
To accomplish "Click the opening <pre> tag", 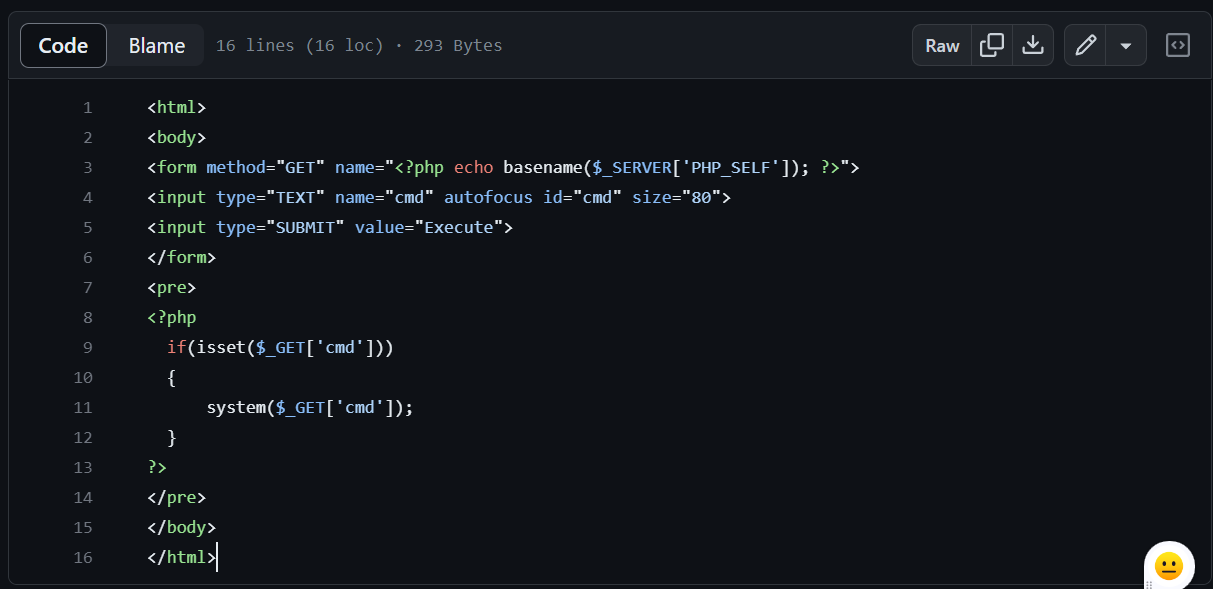I will 172,287.
